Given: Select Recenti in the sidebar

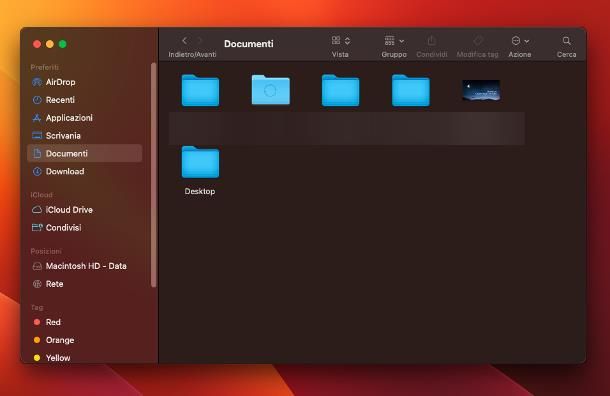Looking at the screenshot, I should point(85,100).
